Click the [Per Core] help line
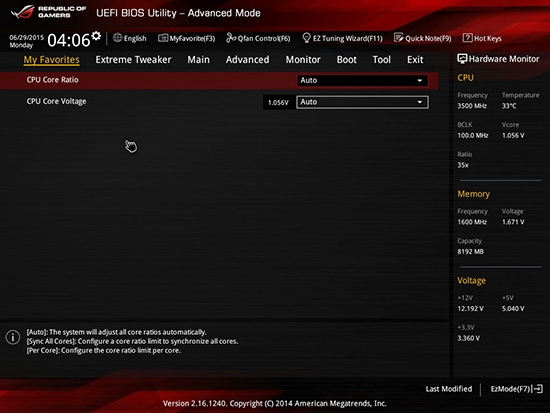The height and width of the screenshot is (413, 550). (x=104, y=350)
